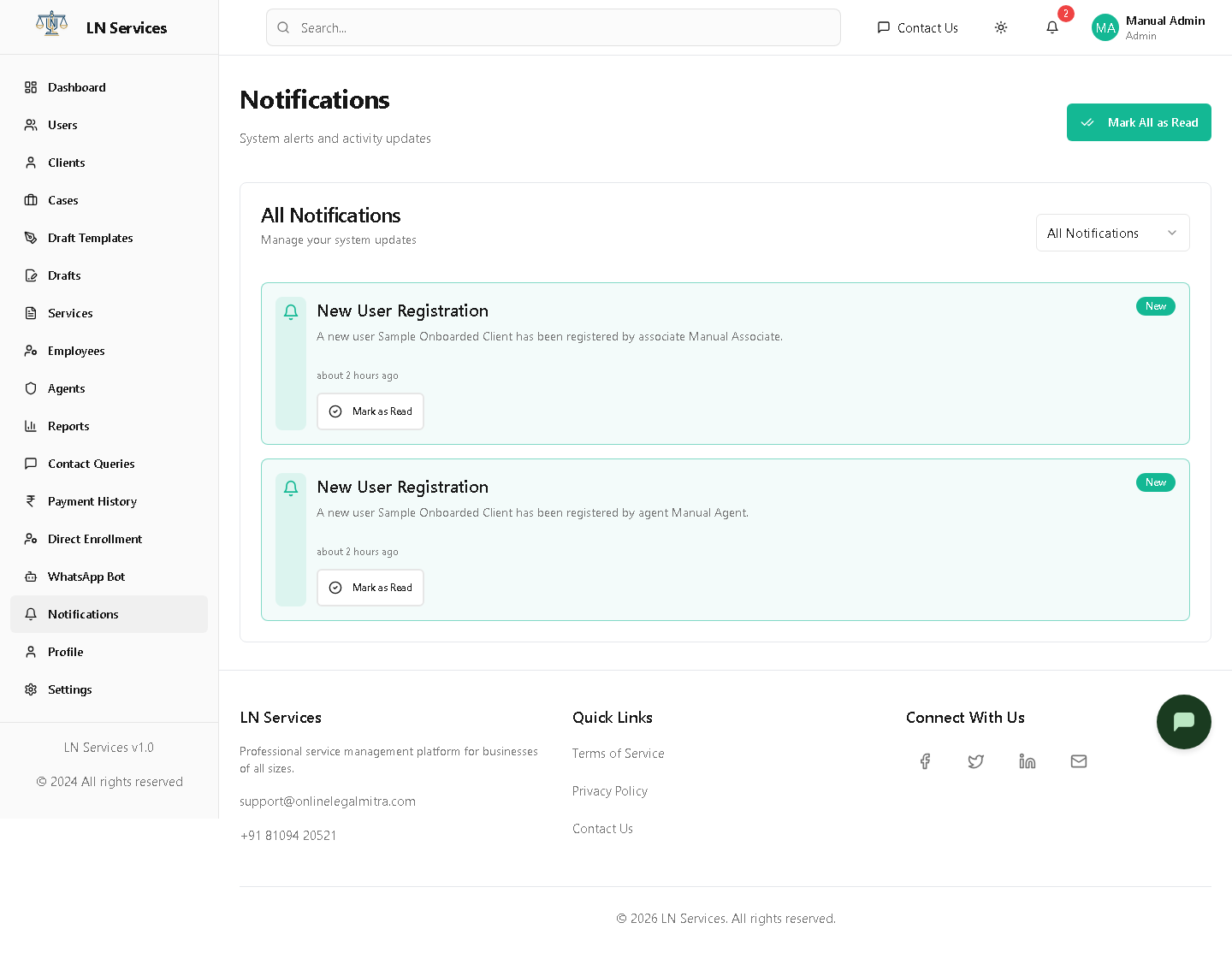Navigate to Reports in the sidebar
Image resolution: width=1232 pixels, height=976 pixels.
(x=109, y=426)
